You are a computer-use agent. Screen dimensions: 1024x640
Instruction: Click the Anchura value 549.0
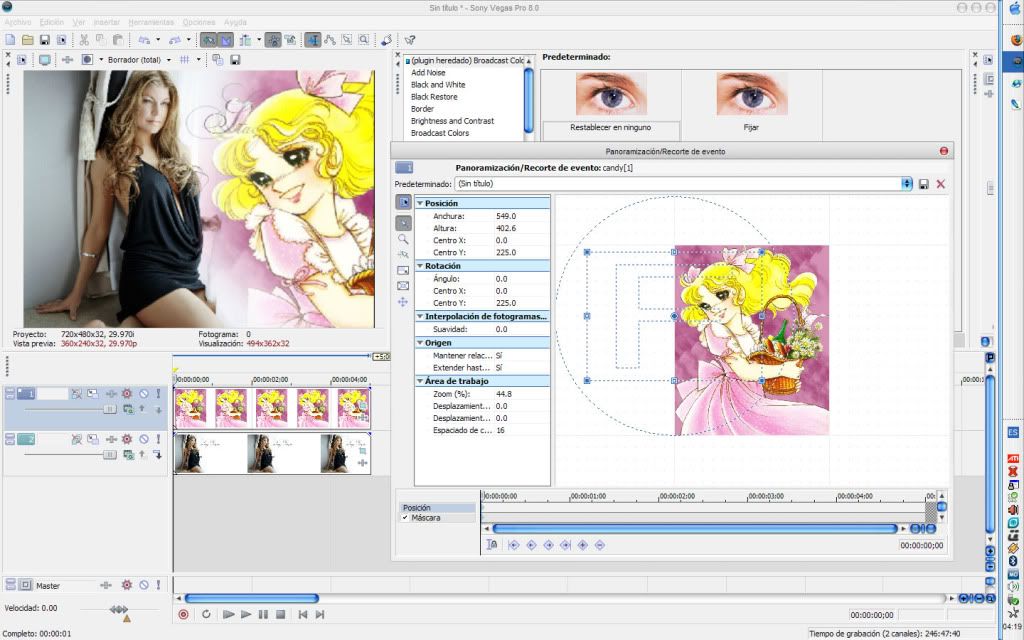point(506,216)
